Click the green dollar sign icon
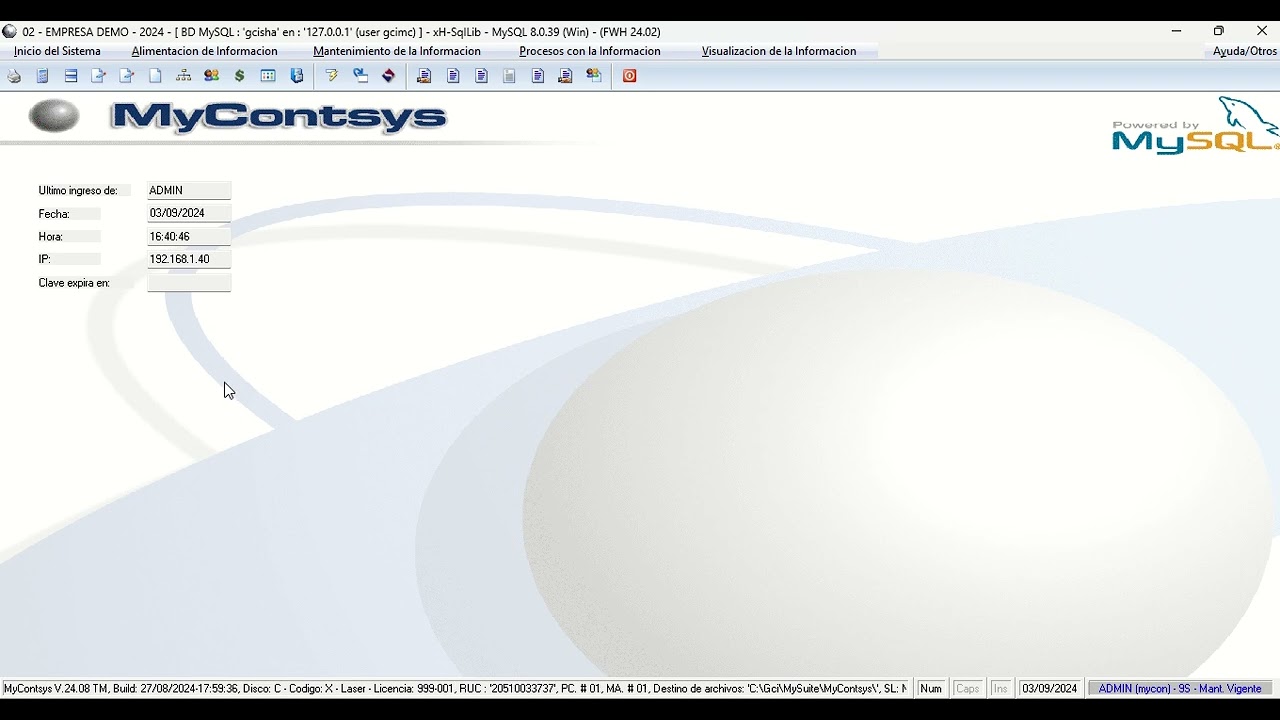The height and width of the screenshot is (720, 1280). coord(240,76)
